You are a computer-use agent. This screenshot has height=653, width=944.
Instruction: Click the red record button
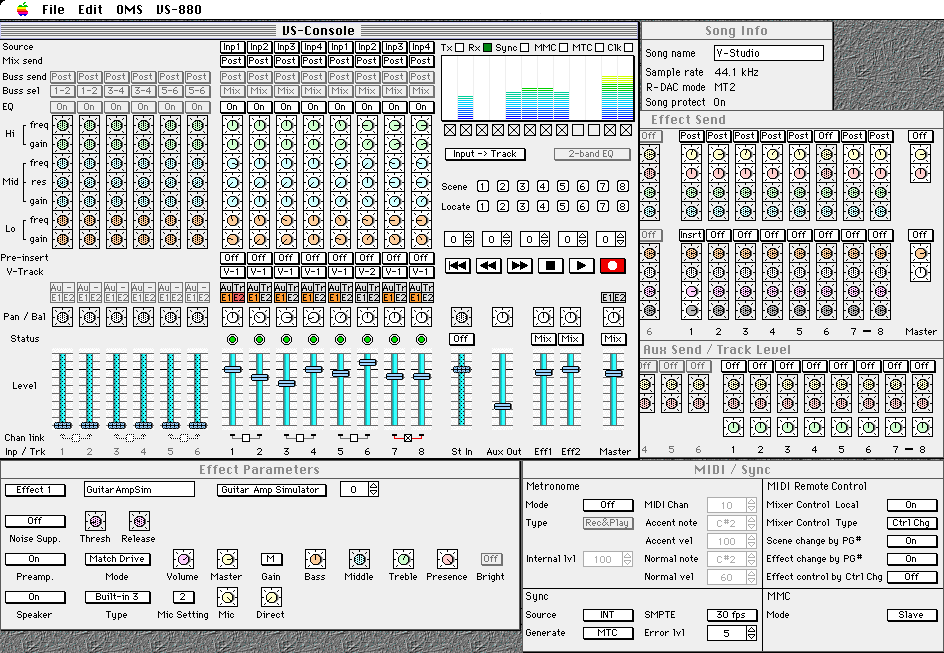tap(613, 265)
